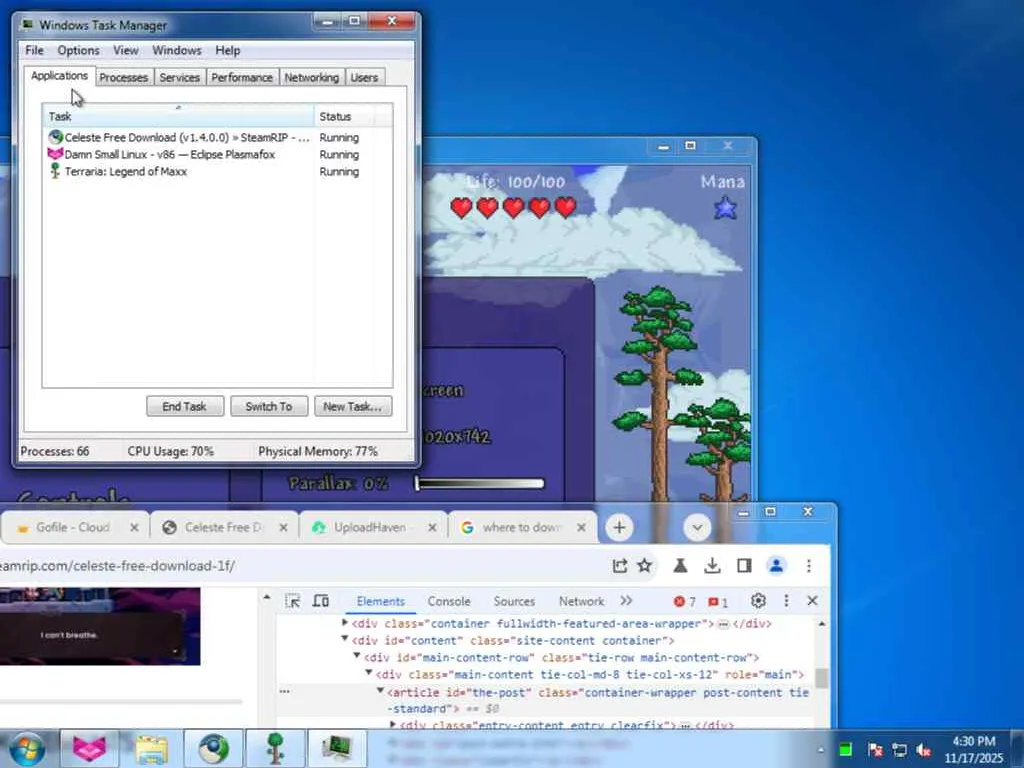This screenshot has height=768, width=1024.
Task: Open the browser profile avatar
Action: [x=776, y=566]
